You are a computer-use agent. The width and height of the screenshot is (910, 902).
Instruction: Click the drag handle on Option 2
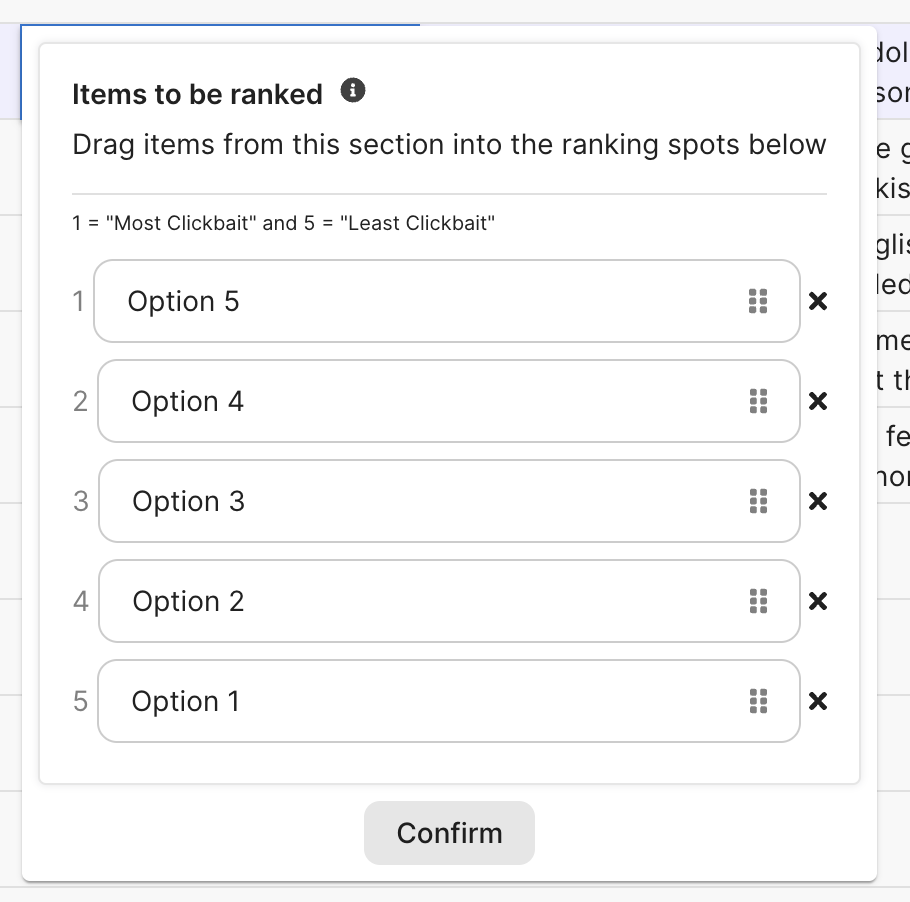pos(758,601)
